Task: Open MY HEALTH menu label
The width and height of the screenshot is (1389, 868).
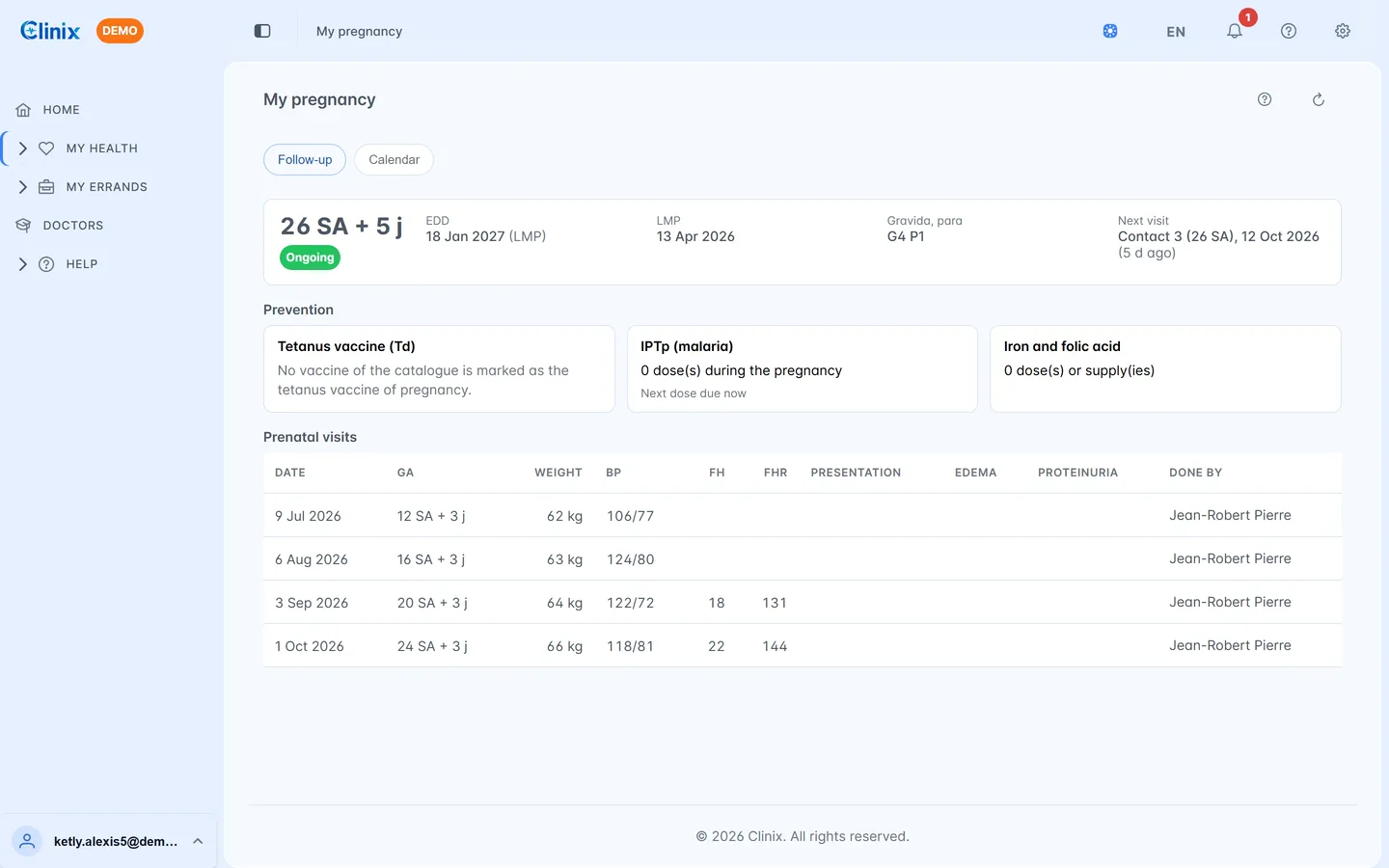Action: point(102,149)
